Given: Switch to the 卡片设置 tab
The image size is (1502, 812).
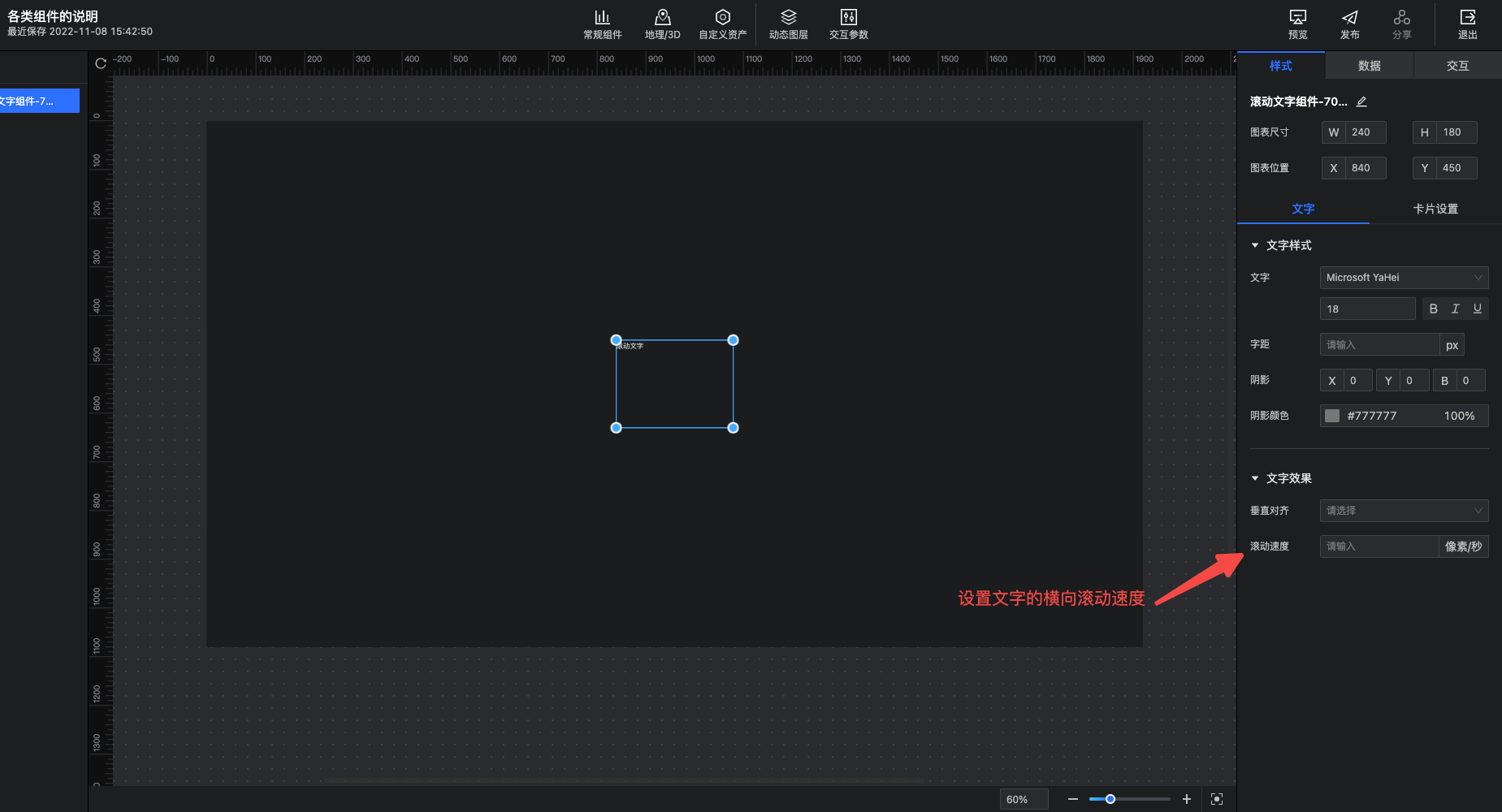Looking at the screenshot, I should coord(1435,209).
